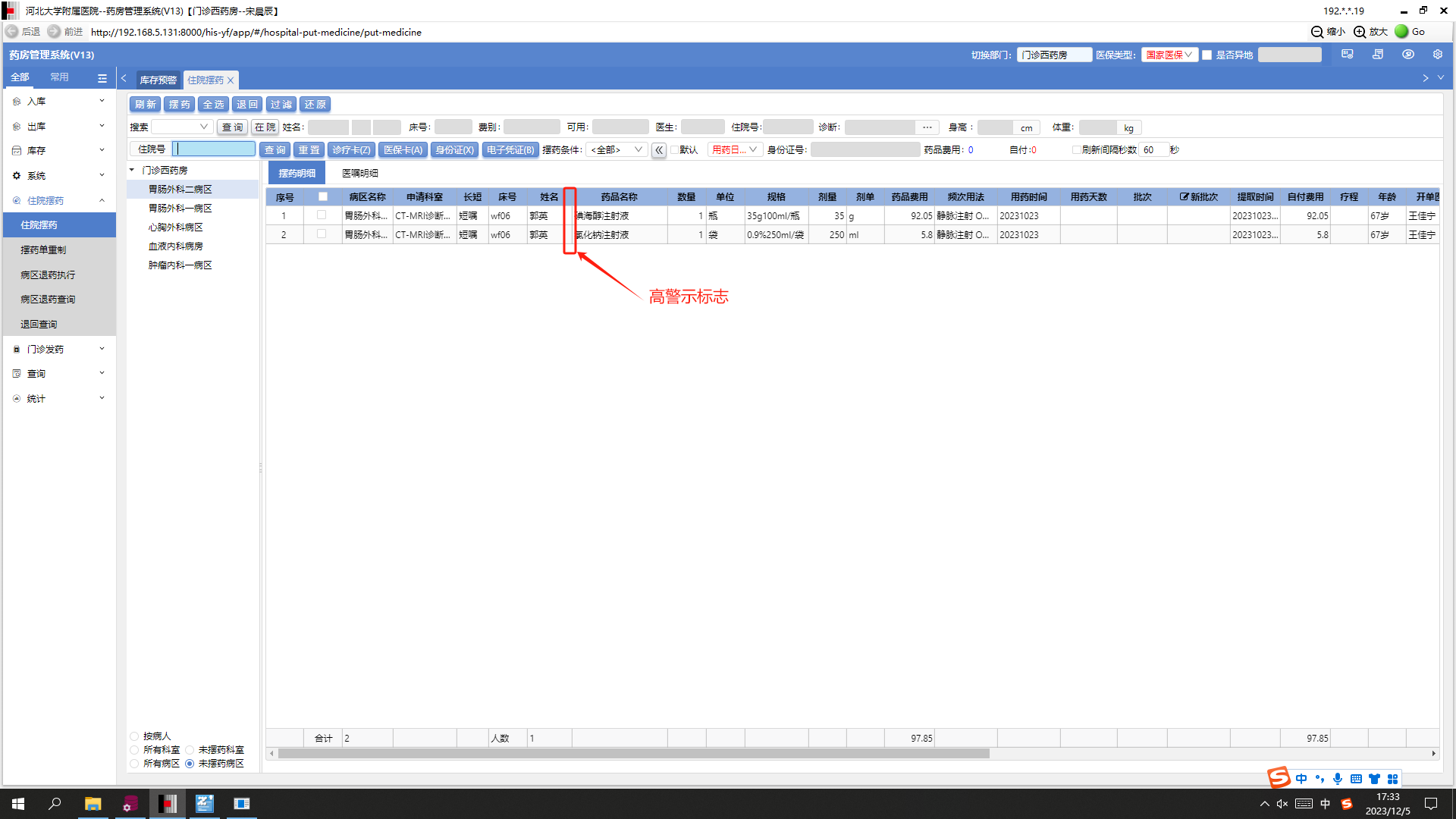Click the sidebar hamburger menu icon
This screenshot has width=1456, height=819.
102,78
